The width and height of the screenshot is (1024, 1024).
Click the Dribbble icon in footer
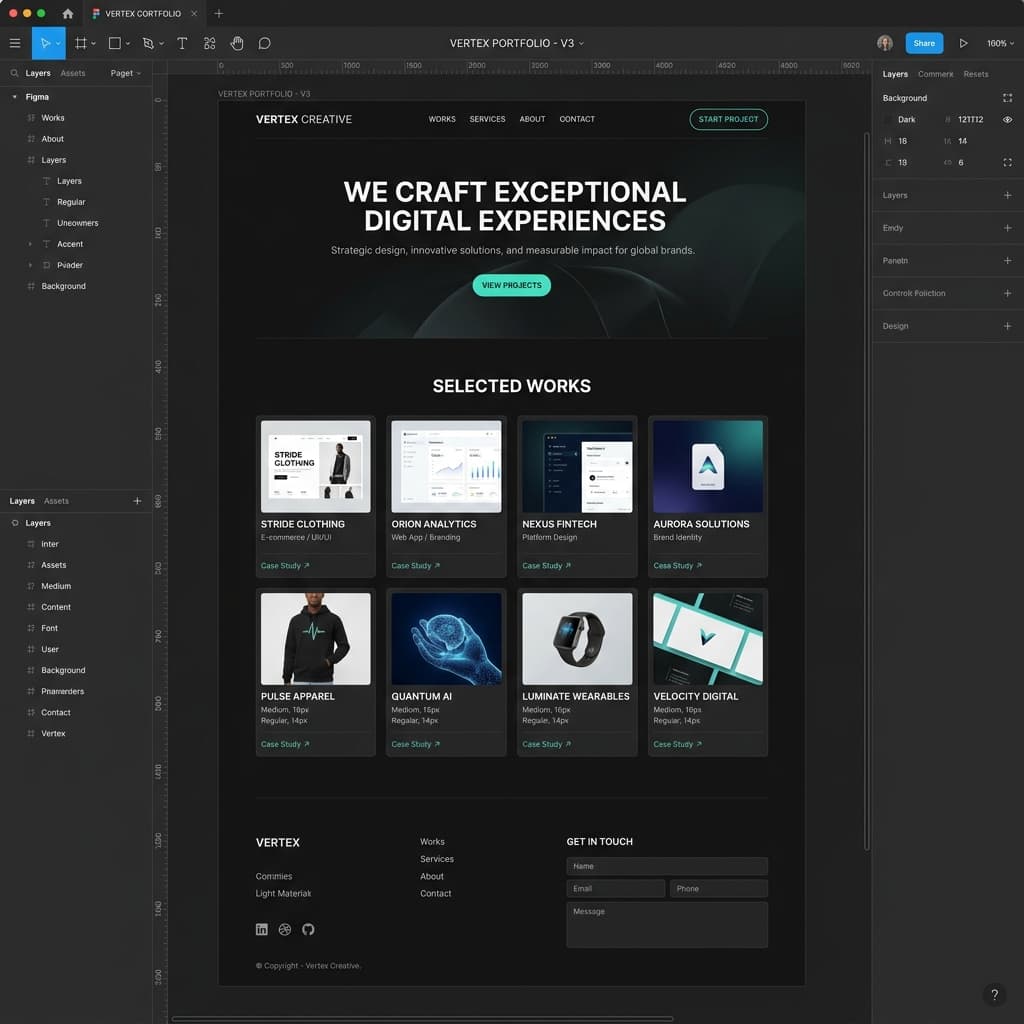[x=285, y=929]
